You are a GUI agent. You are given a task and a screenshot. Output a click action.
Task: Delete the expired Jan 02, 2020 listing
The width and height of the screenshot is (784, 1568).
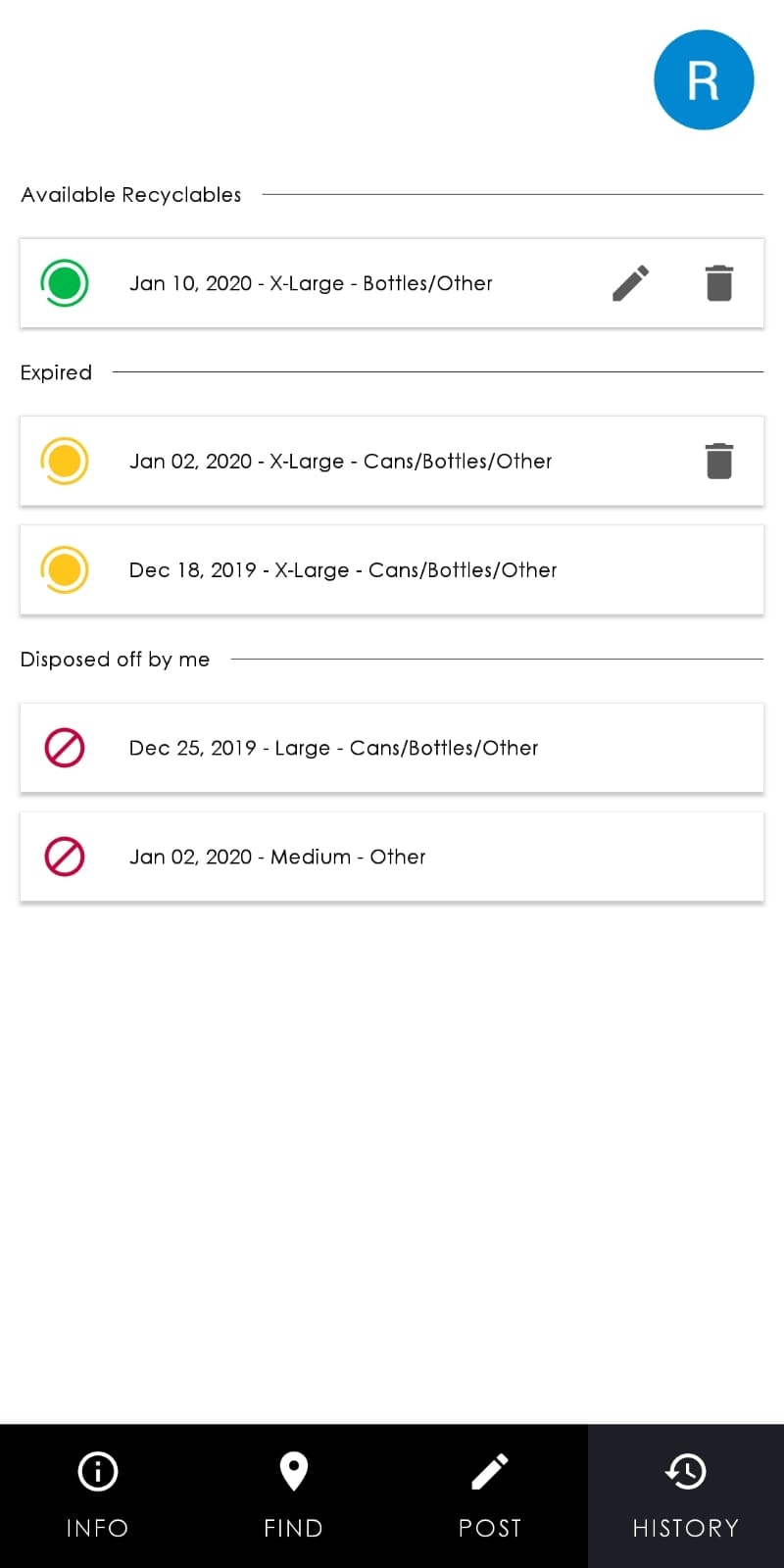pos(719,461)
